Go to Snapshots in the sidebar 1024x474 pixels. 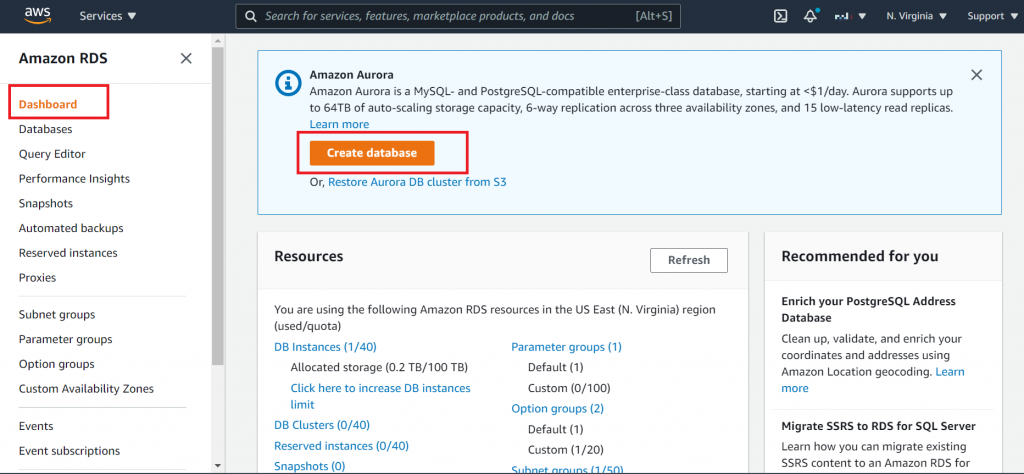coord(46,203)
